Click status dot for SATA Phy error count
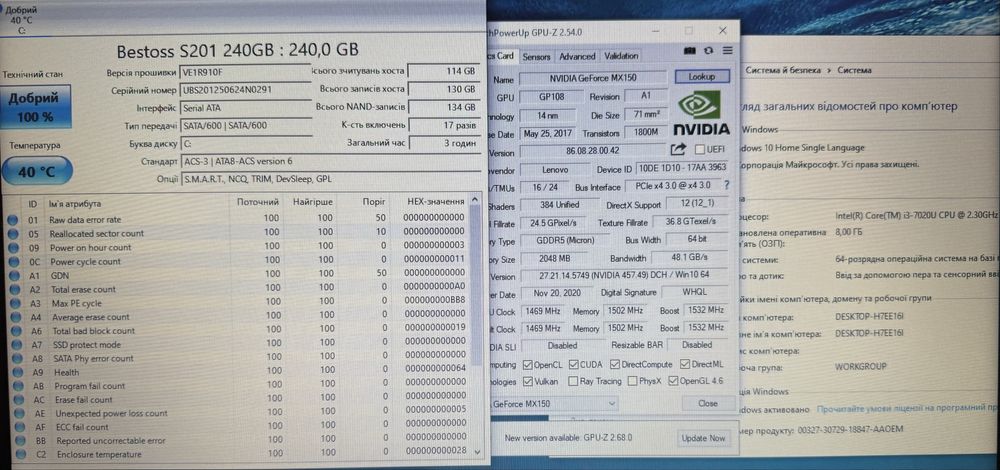This screenshot has height=470, width=1000. click(15, 358)
